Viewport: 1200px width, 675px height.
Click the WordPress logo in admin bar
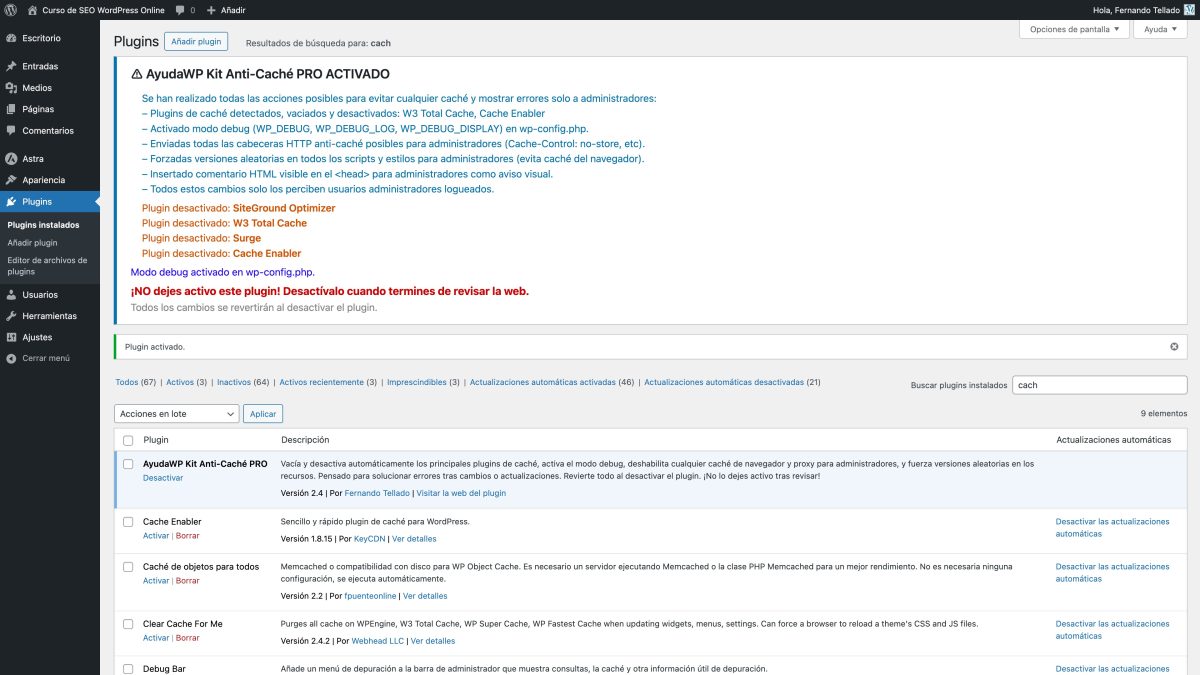click(10, 10)
